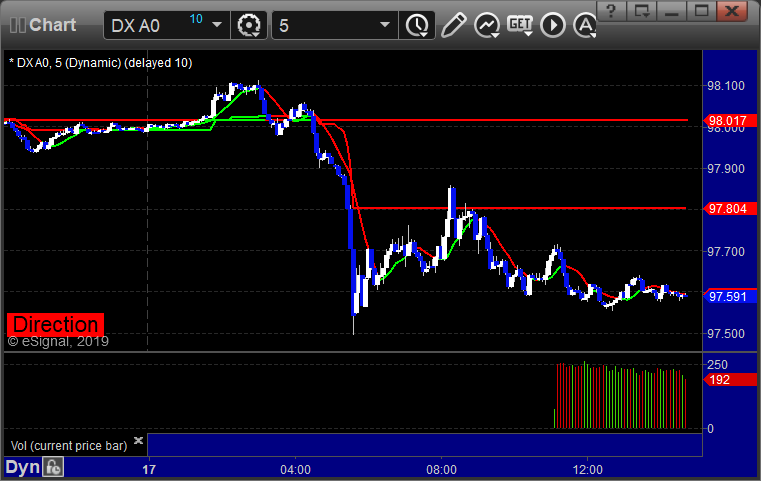The image size is (761, 481).
Task: Open the studies chart-line icon
Action: click(487, 25)
